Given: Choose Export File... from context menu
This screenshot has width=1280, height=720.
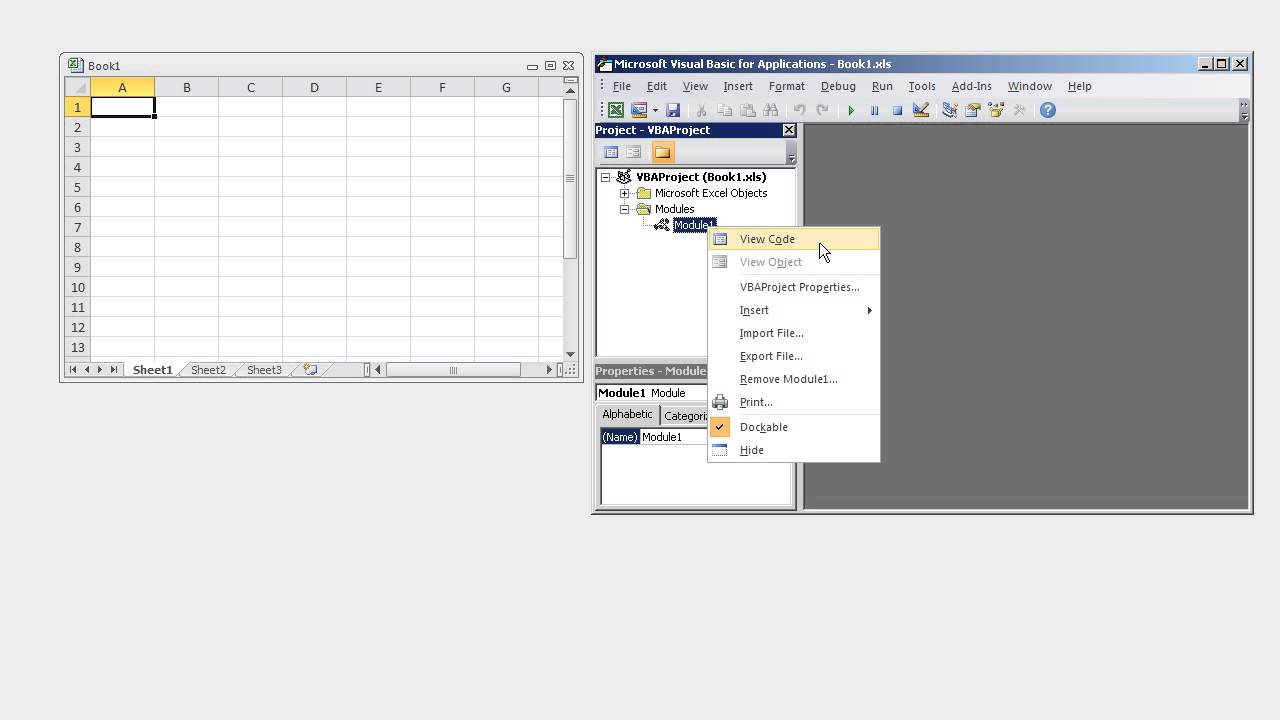Looking at the screenshot, I should click(x=794, y=356).
